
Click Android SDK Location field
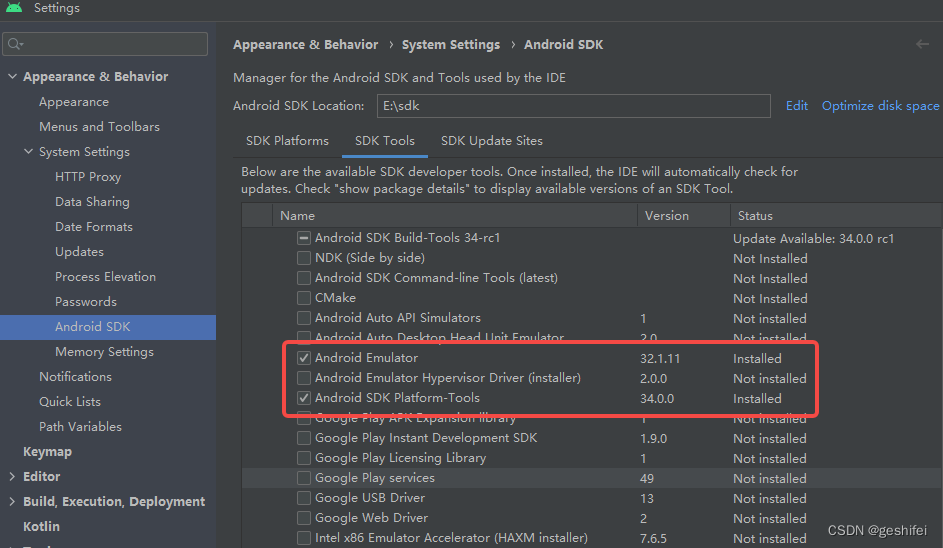(x=574, y=106)
